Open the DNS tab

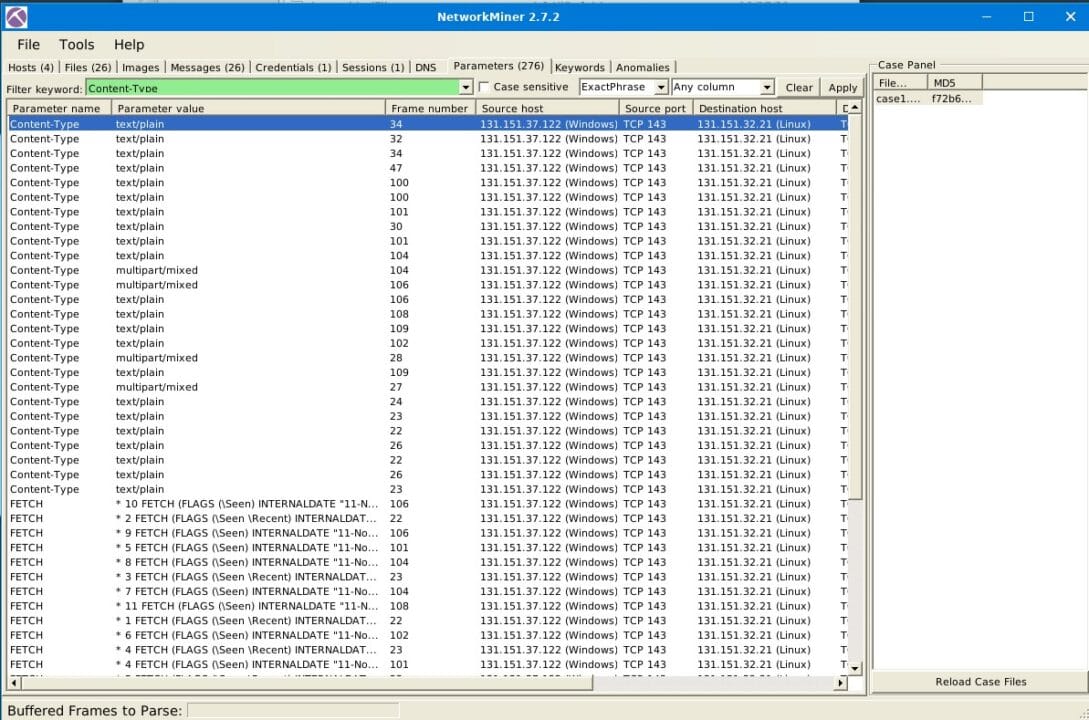point(426,67)
